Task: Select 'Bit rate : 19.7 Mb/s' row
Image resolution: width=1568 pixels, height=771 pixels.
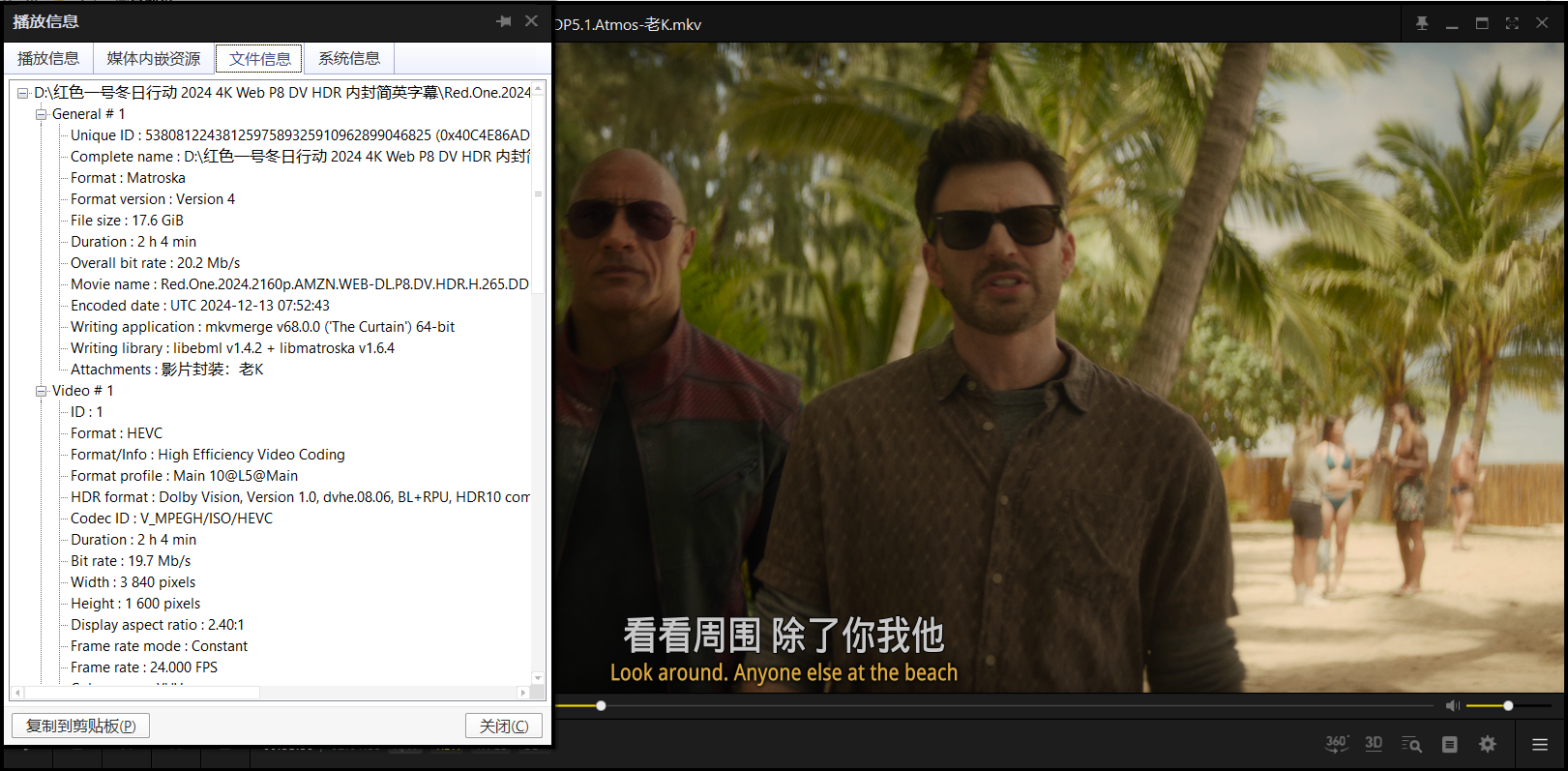Action: (131, 561)
